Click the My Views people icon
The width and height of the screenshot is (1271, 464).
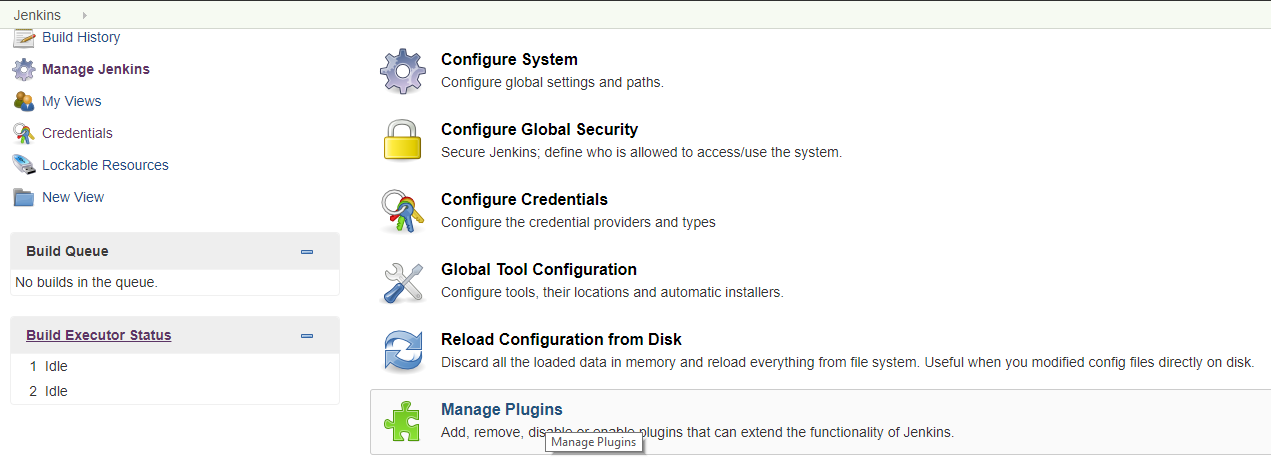(x=24, y=102)
